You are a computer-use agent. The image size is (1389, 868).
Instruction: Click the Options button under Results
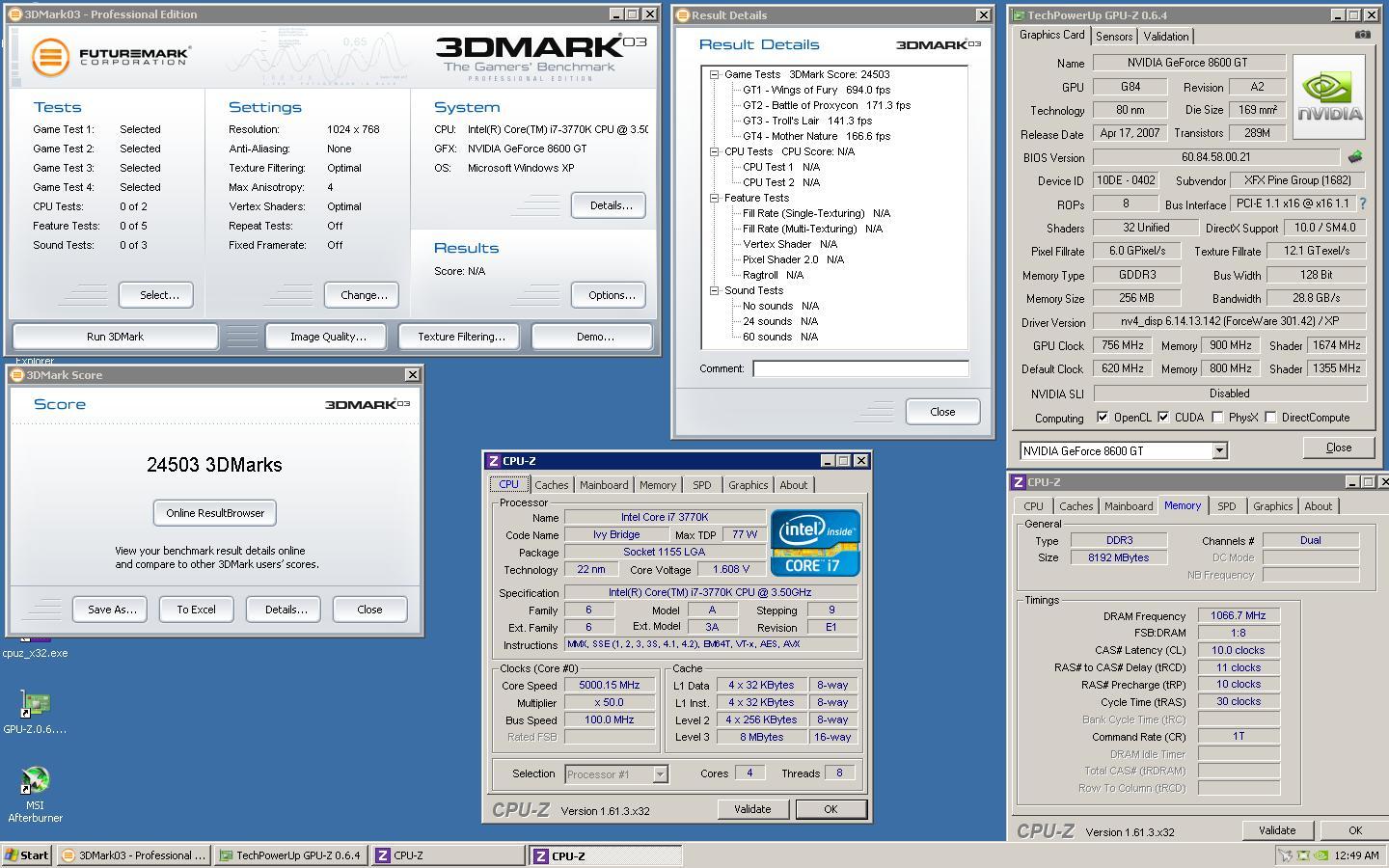(x=611, y=295)
